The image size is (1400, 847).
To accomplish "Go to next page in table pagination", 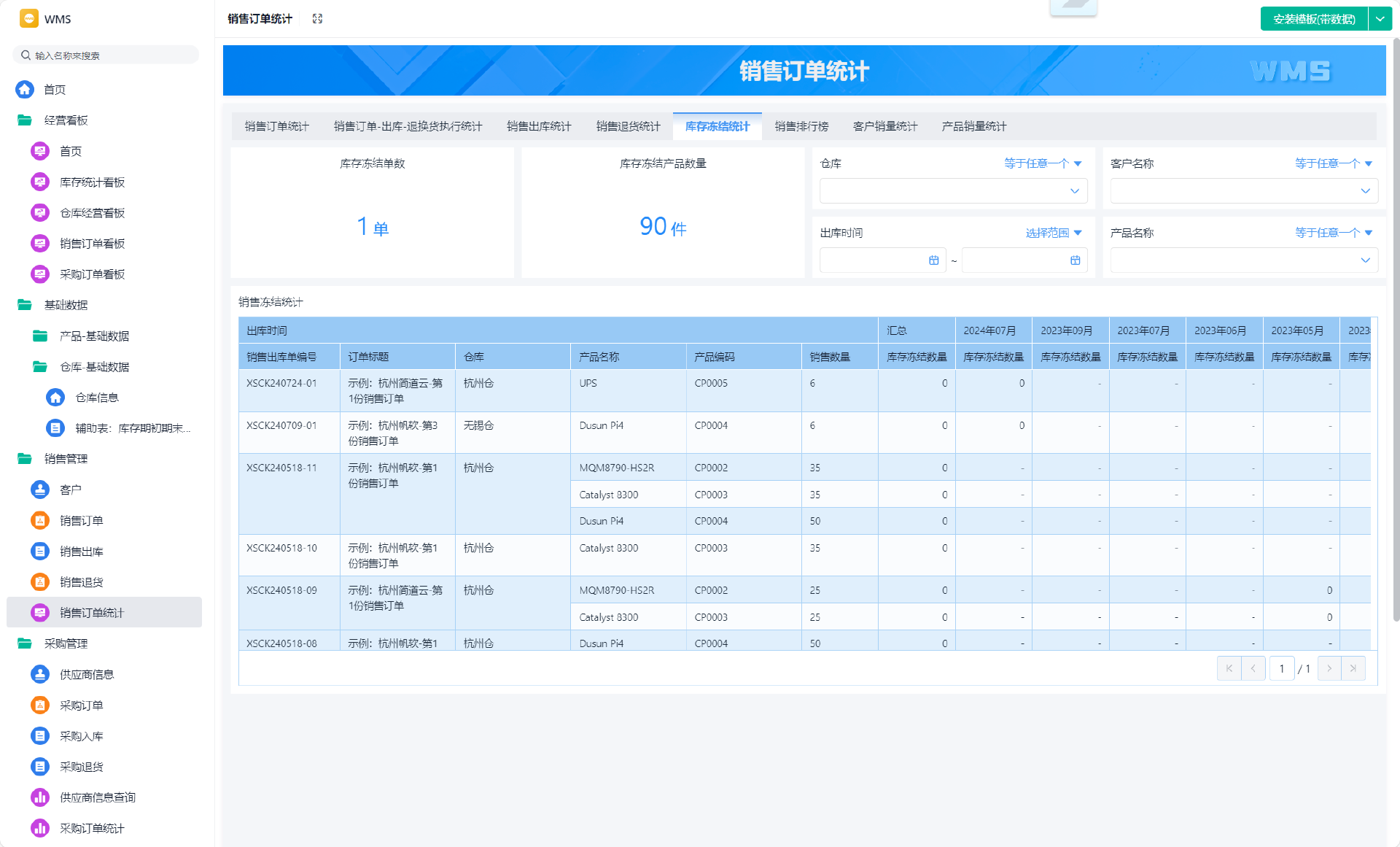I will tap(1329, 668).
